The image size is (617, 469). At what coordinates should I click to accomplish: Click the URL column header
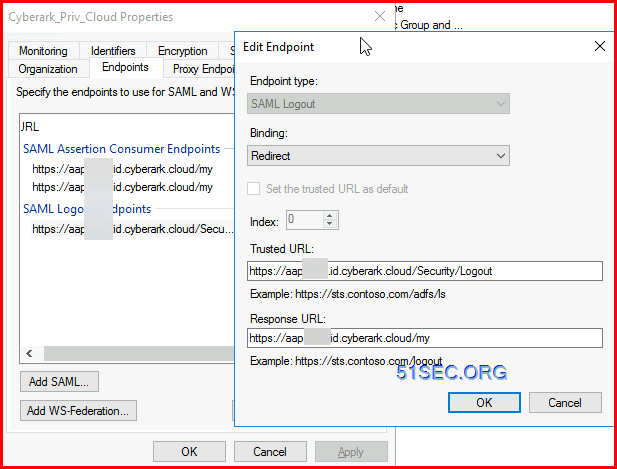click(x=30, y=127)
